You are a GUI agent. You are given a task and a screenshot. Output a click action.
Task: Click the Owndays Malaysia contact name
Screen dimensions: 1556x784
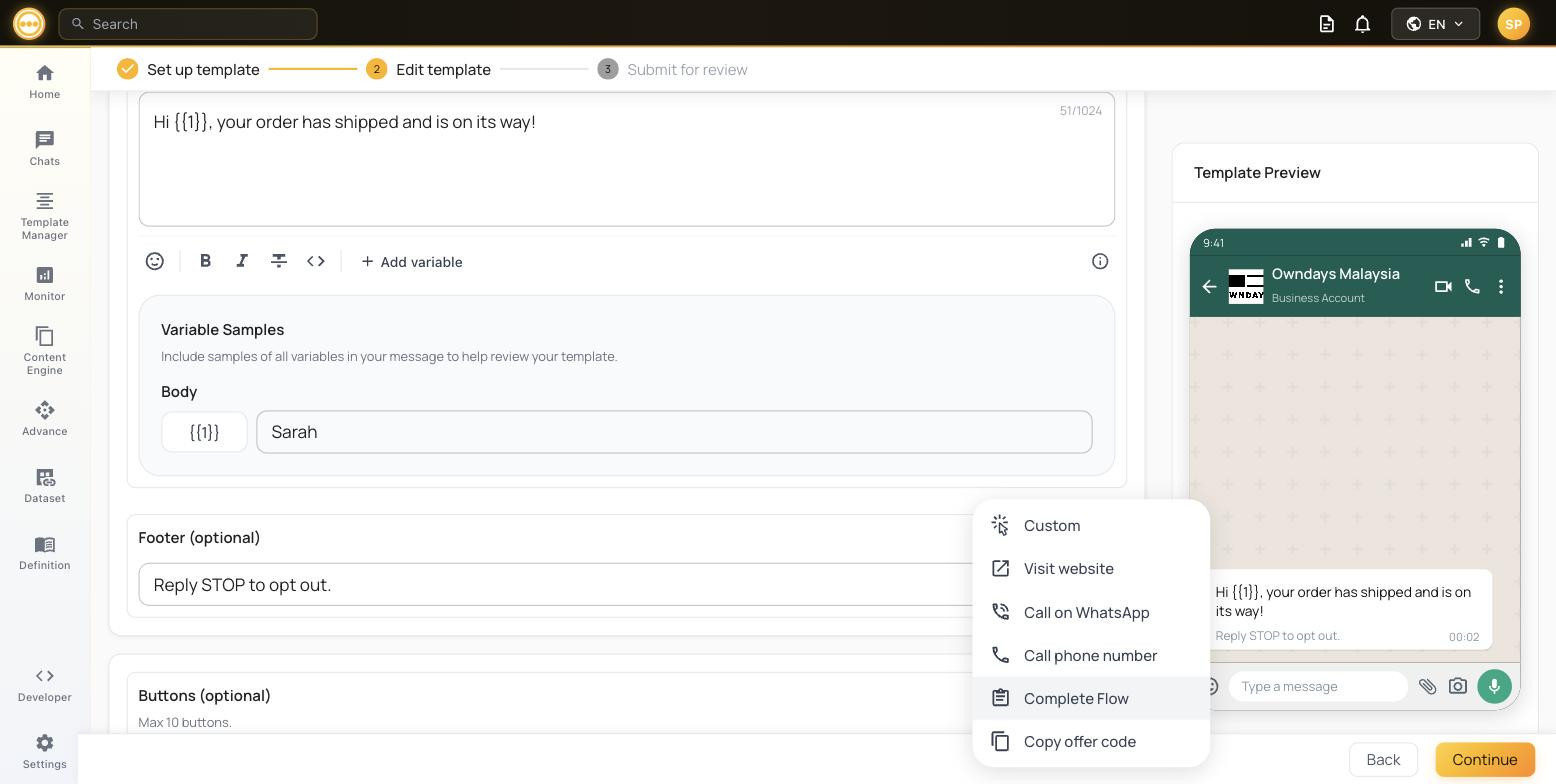(x=1335, y=274)
